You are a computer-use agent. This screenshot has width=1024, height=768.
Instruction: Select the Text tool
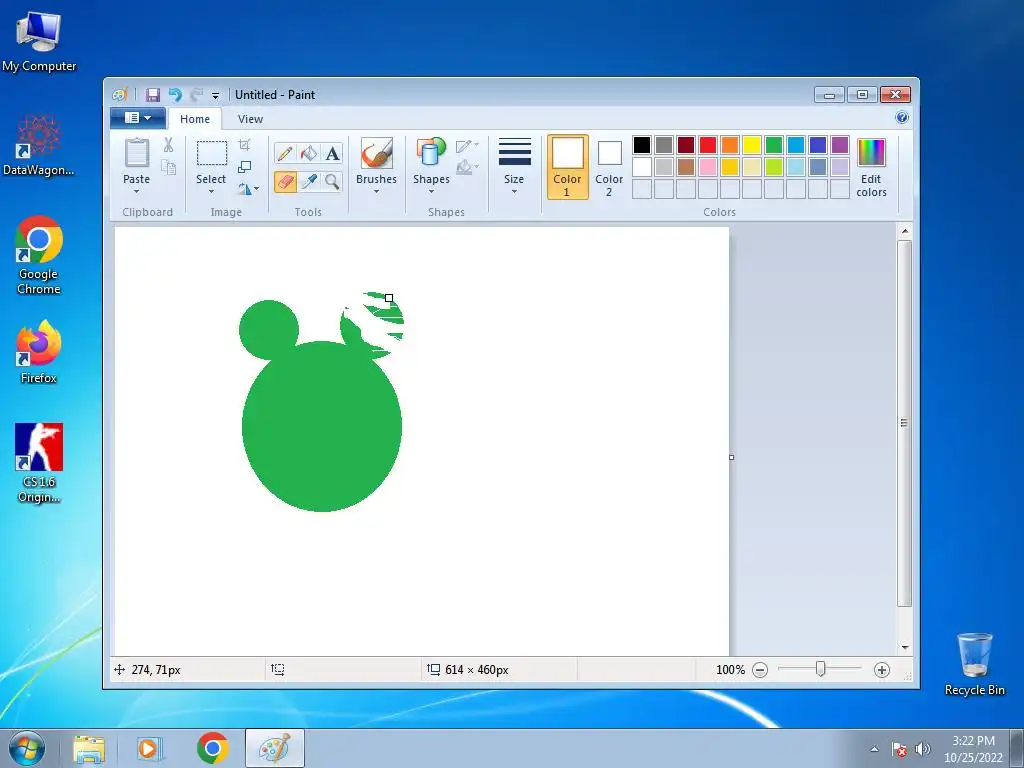(332, 153)
